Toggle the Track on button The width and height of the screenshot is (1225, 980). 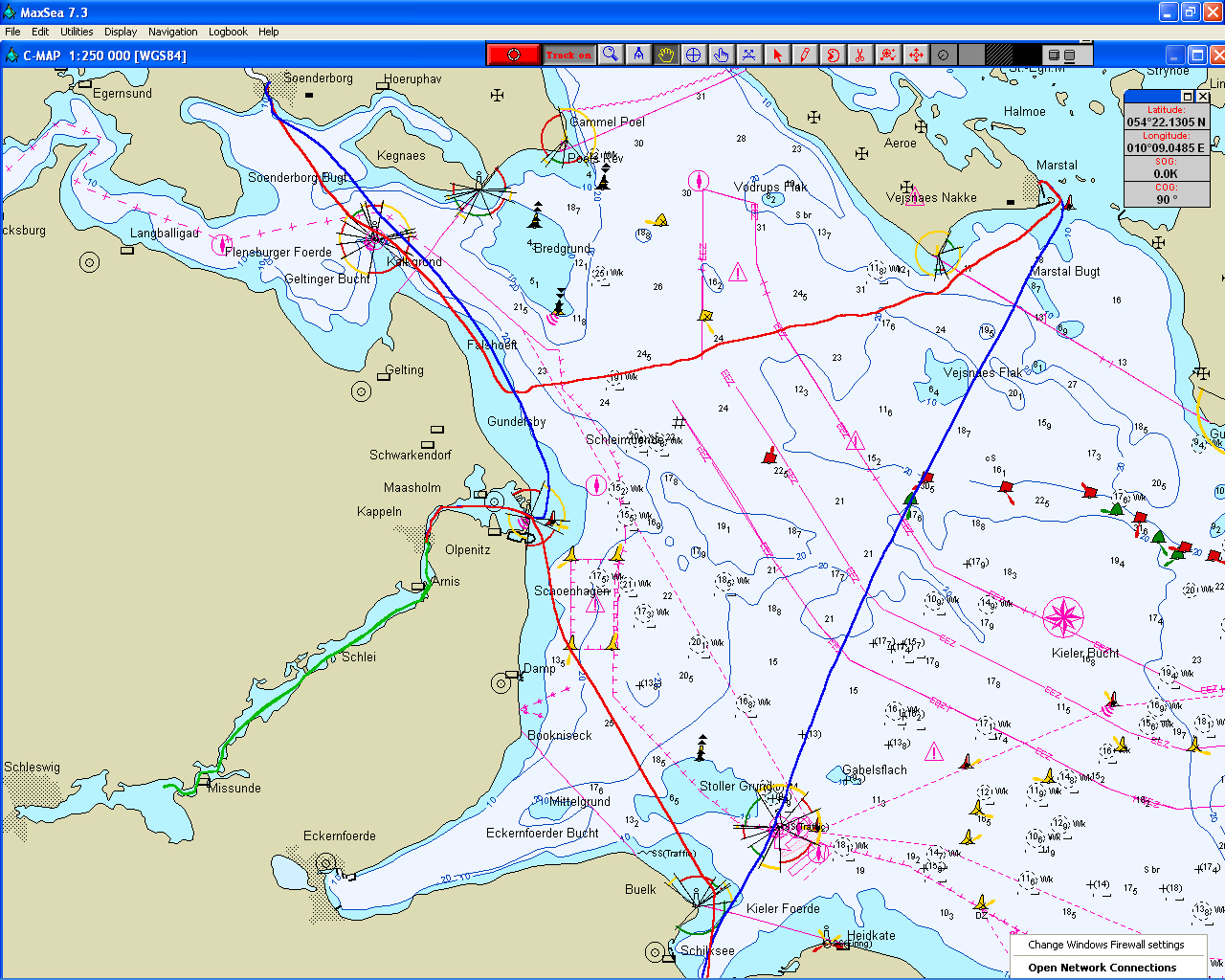(569, 55)
